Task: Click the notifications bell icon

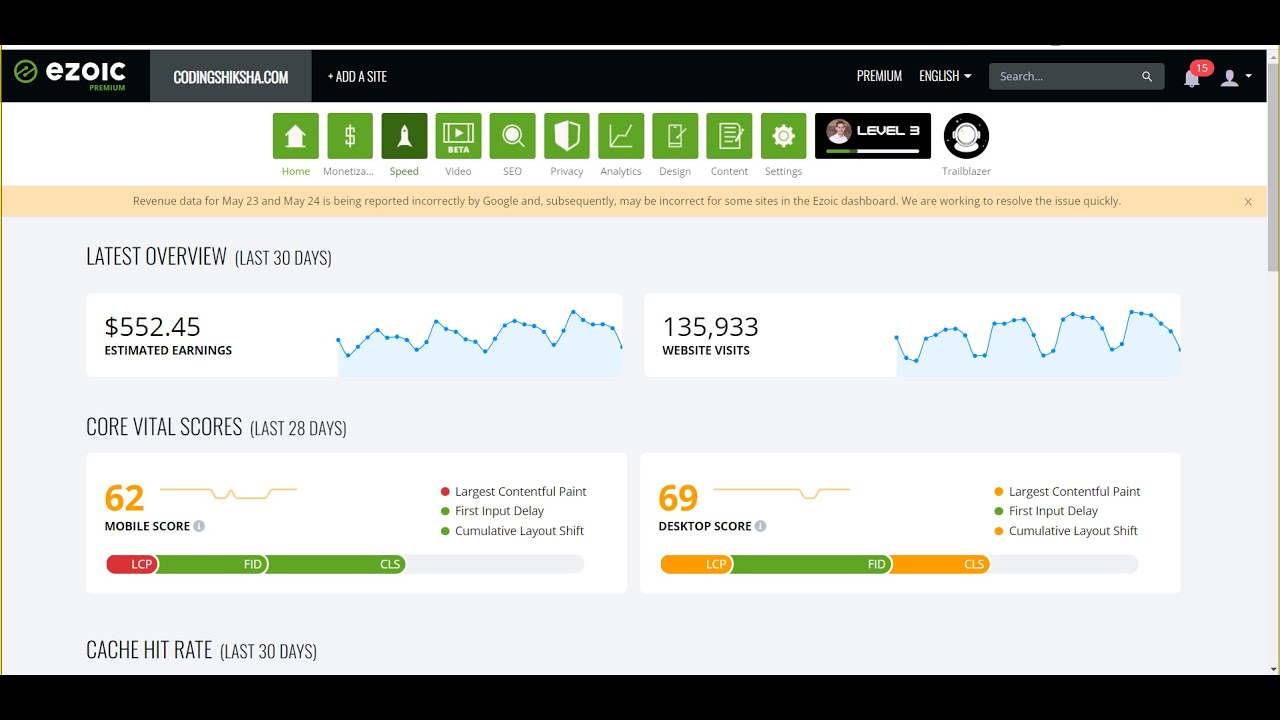Action: 1192,78
